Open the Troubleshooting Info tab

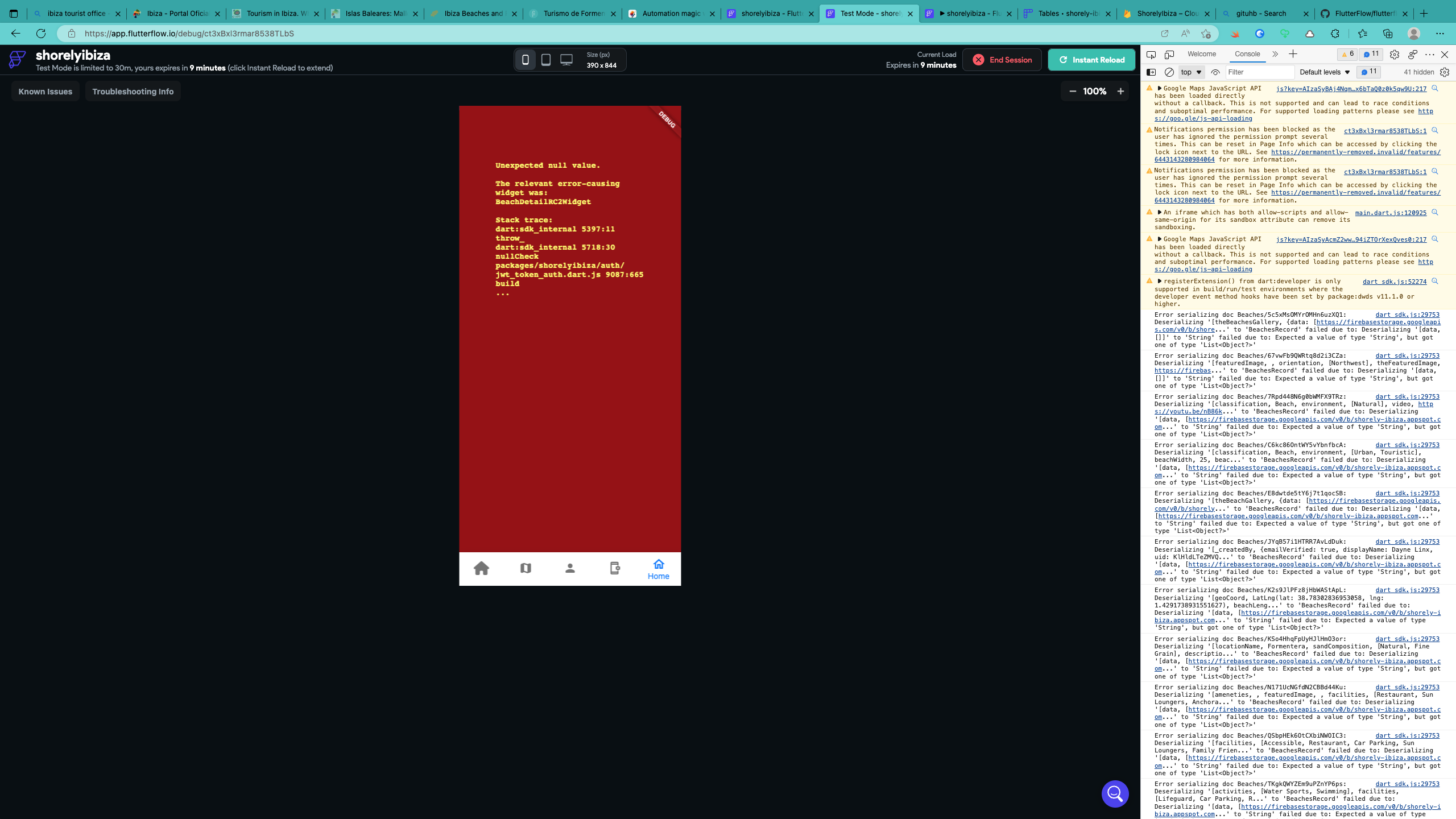click(133, 91)
